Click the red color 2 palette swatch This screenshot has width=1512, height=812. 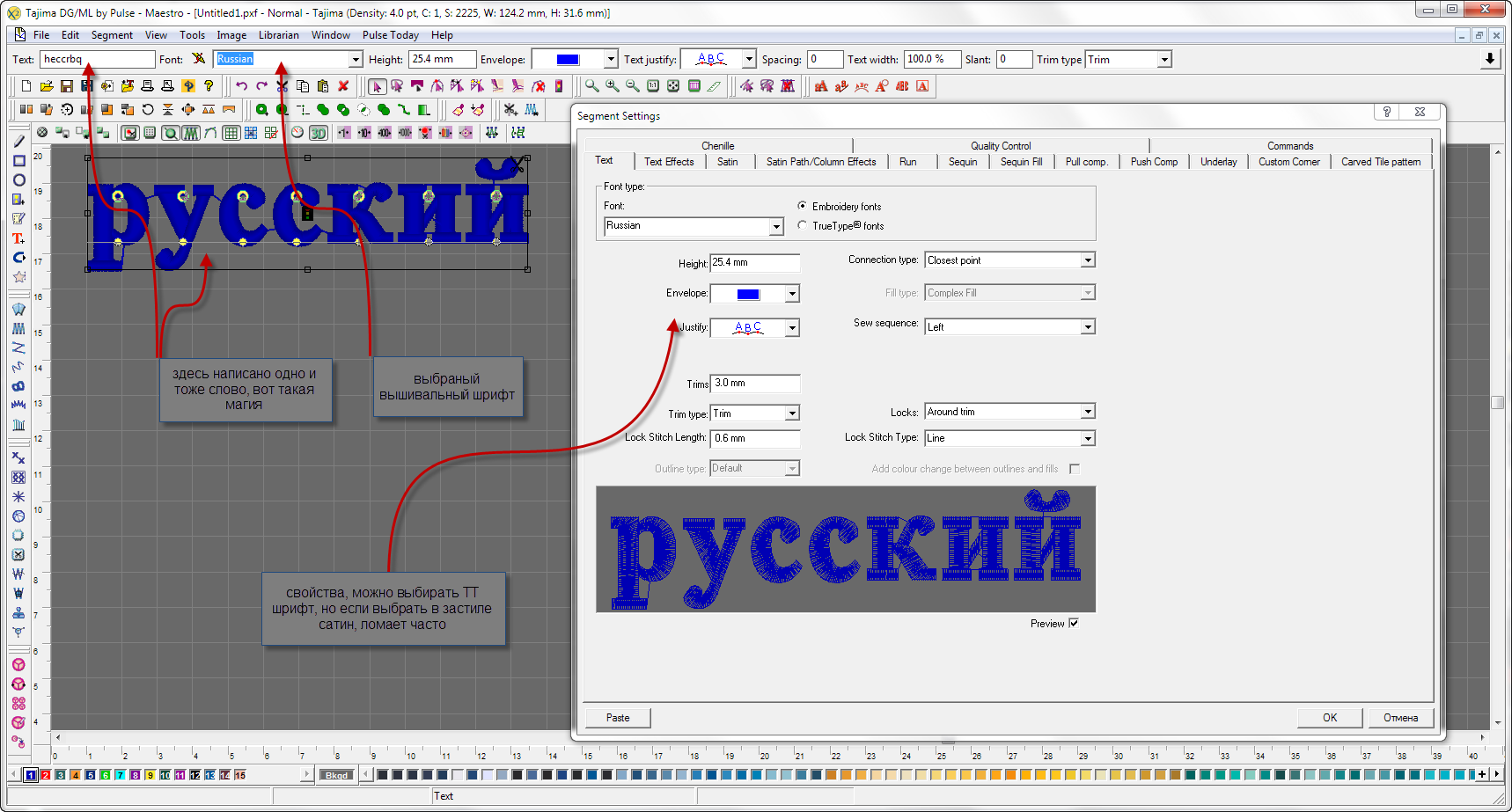coord(46,775)
